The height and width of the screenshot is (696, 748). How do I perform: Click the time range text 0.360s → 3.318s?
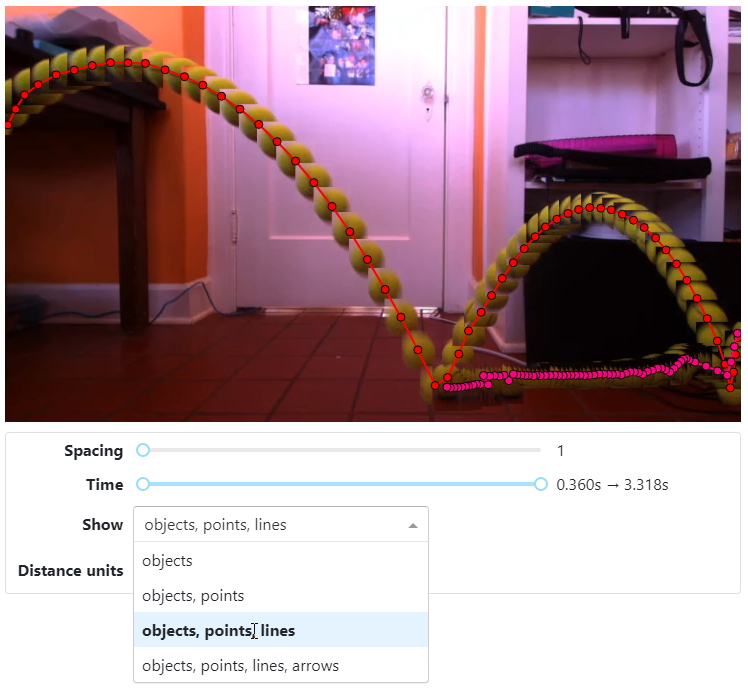tap(612, 485)
